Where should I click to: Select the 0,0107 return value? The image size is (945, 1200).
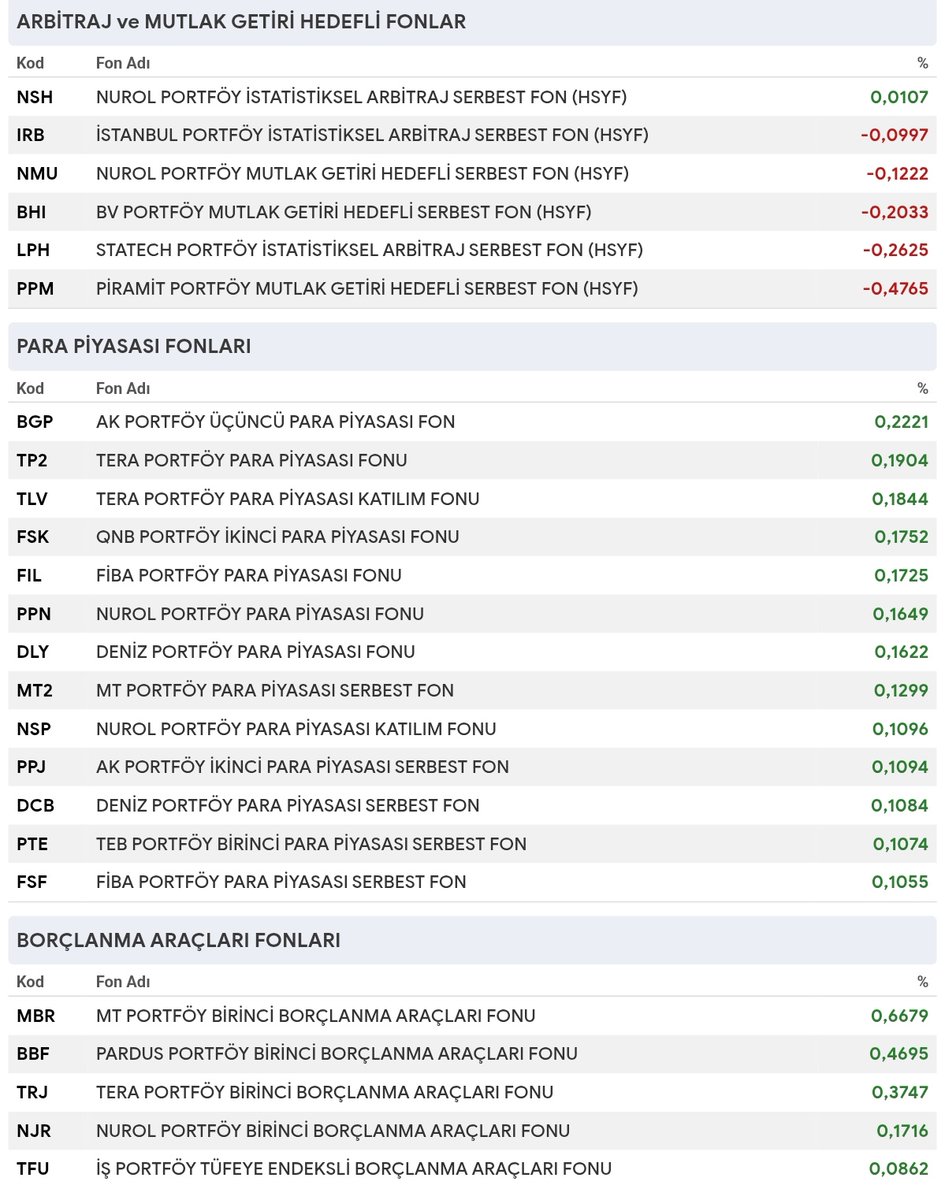(x=899, y=97)
